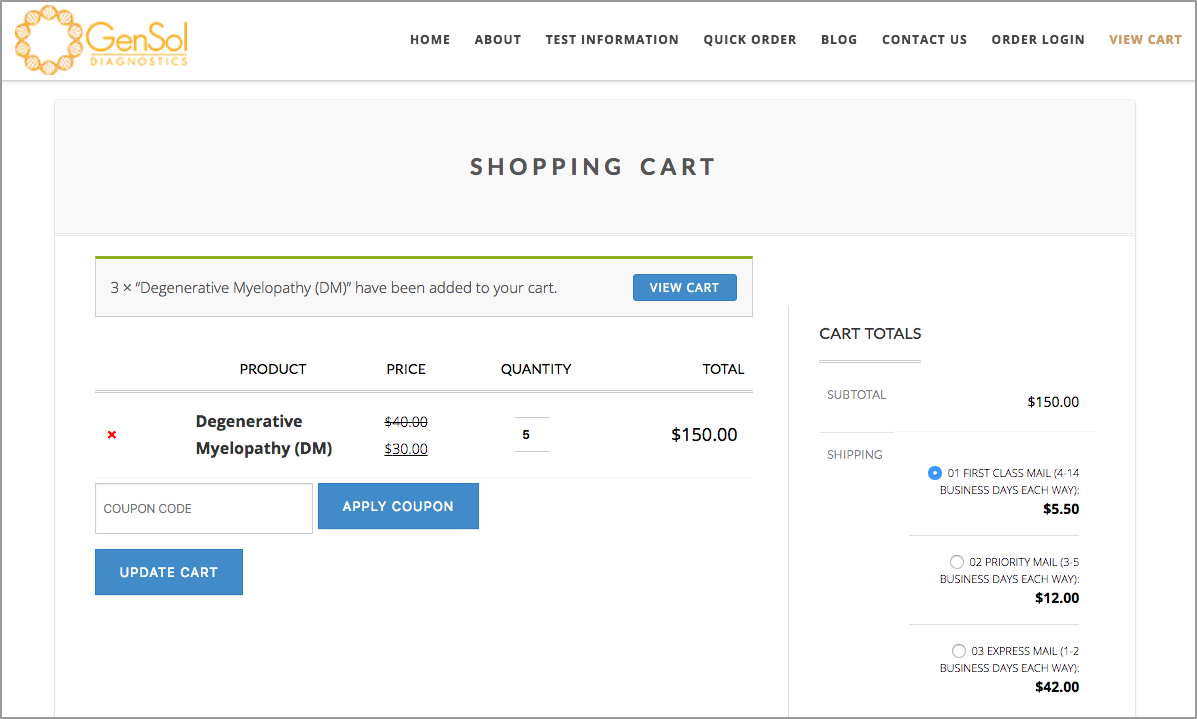This screenshot has height=719, width=1197.
Task: Click APPLY COUPON
Action: 398,506
